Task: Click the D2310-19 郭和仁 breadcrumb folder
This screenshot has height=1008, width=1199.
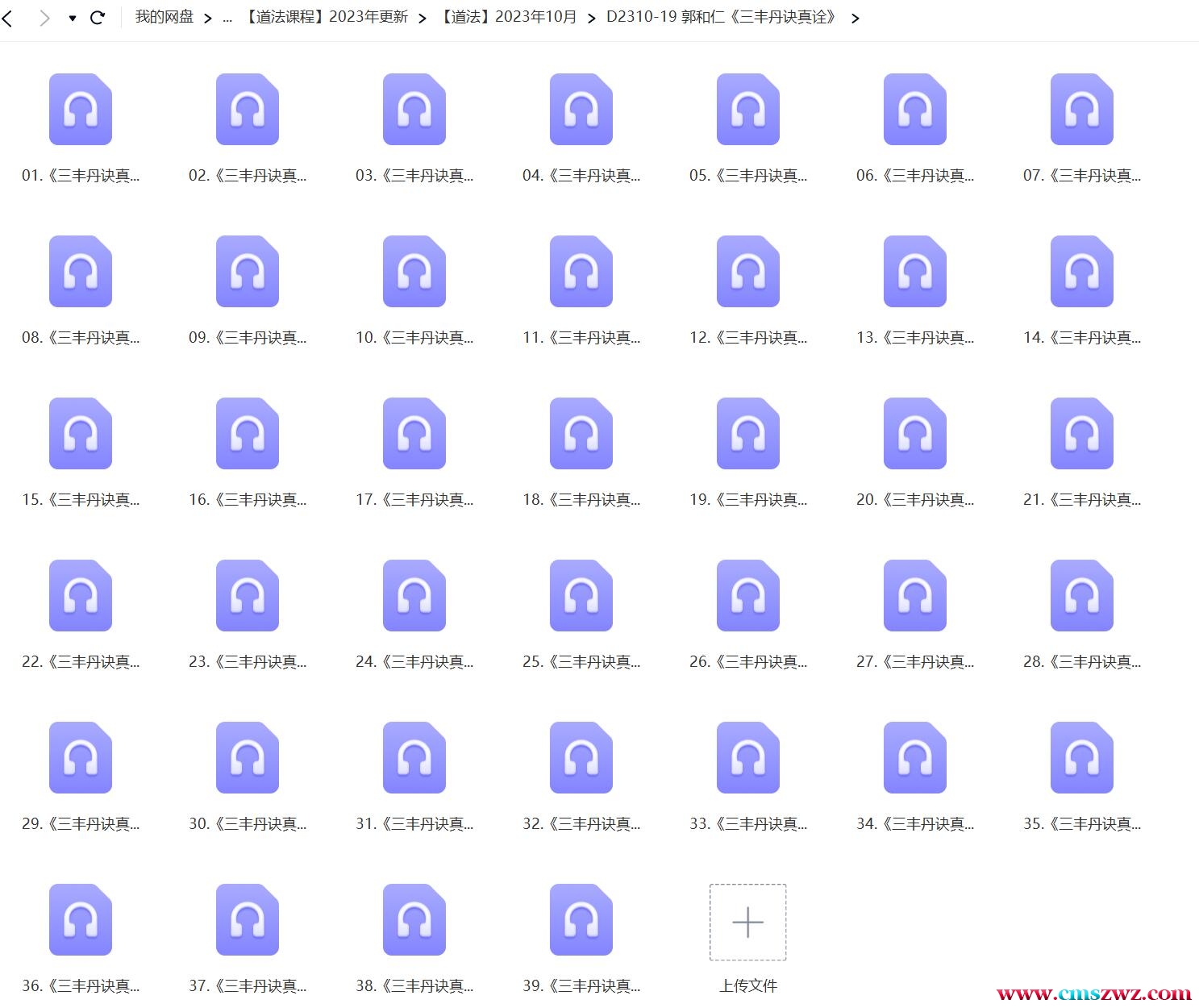Action: pyautogui.click(x=722, y=17)
